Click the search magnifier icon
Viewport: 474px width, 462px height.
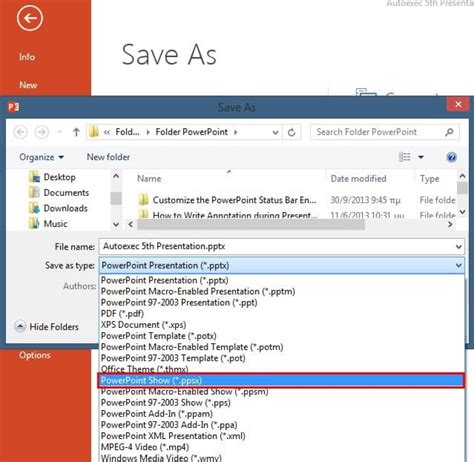point(449,132)
